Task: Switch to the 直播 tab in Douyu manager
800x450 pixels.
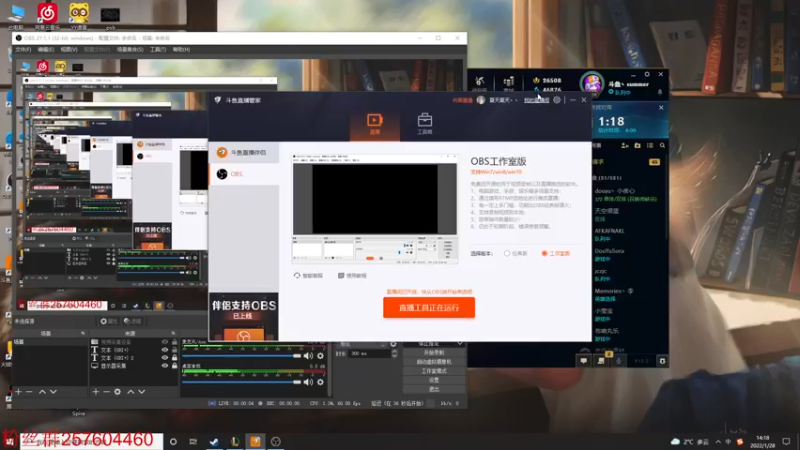Action: [x=374, y=124]
